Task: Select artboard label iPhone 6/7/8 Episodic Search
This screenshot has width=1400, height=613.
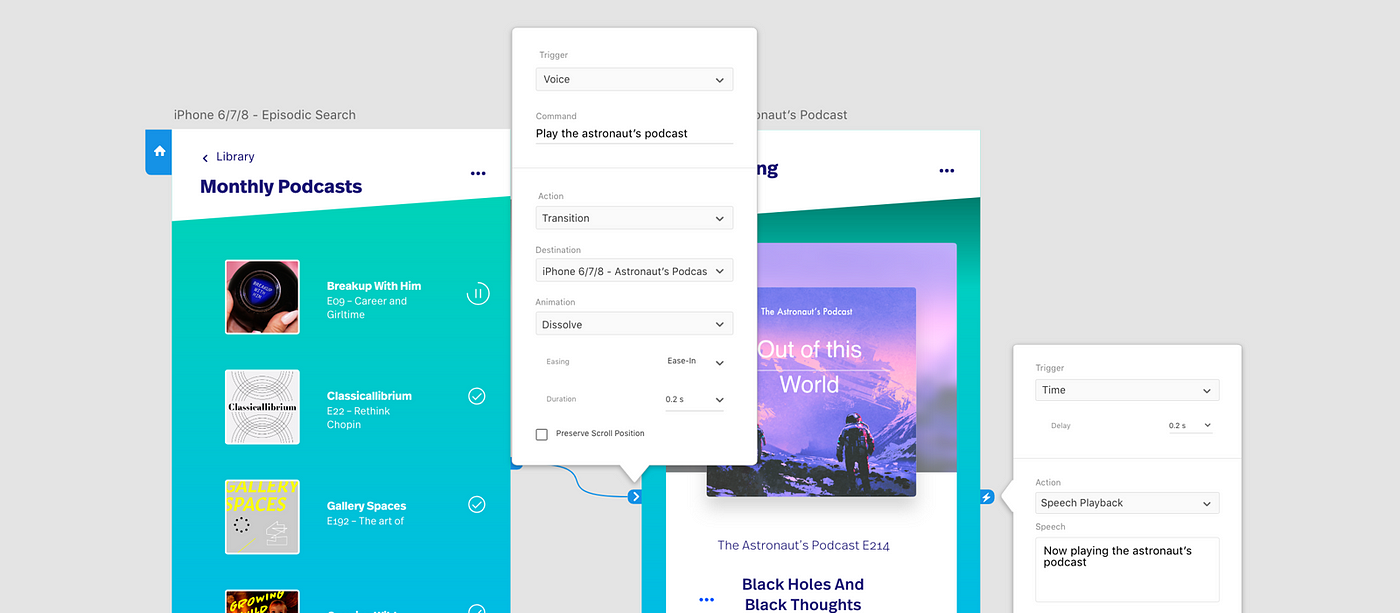Action: pyautogui.click(x=265, y=115)
